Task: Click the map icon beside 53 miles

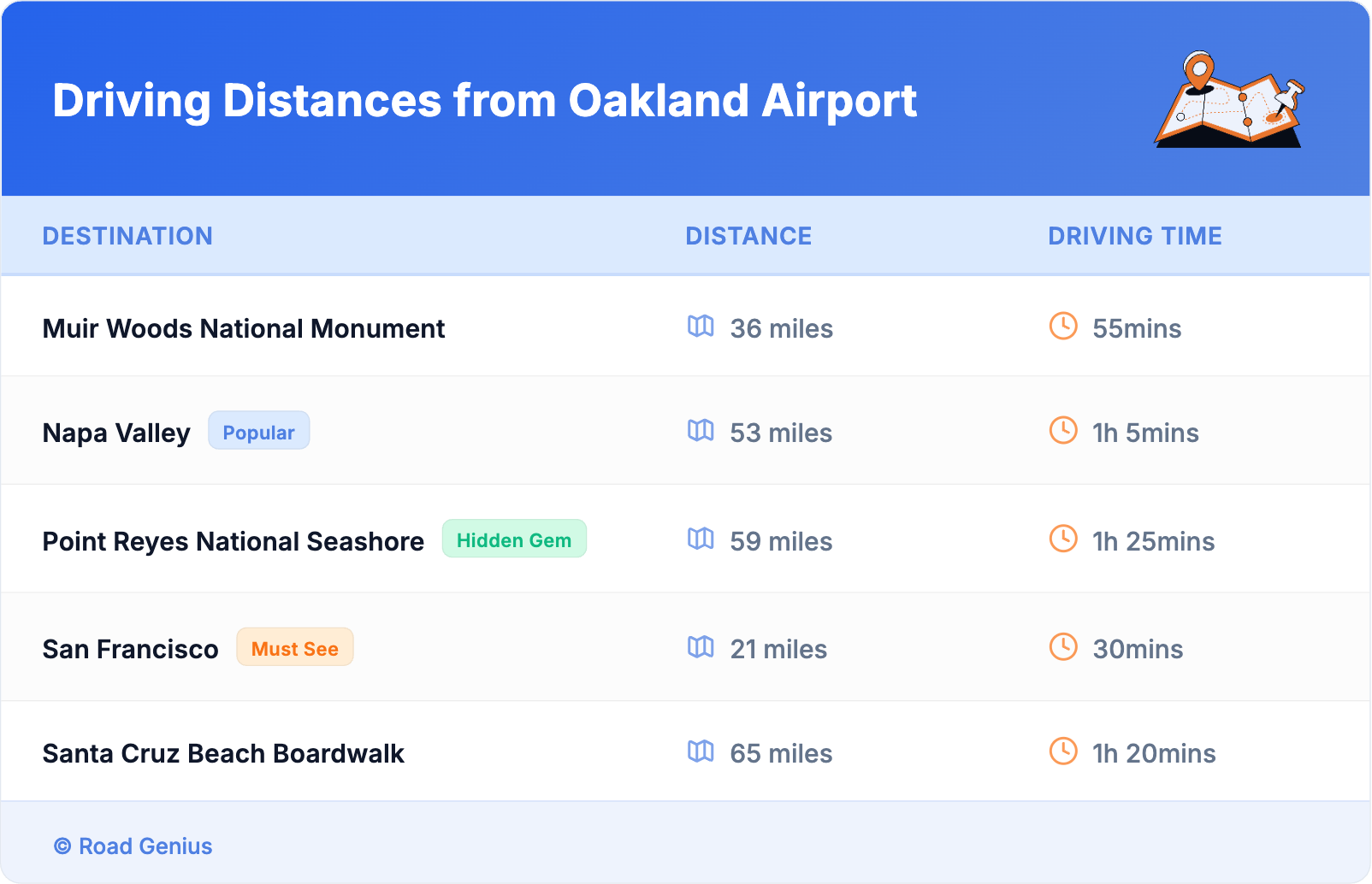Action: (701, 431)
